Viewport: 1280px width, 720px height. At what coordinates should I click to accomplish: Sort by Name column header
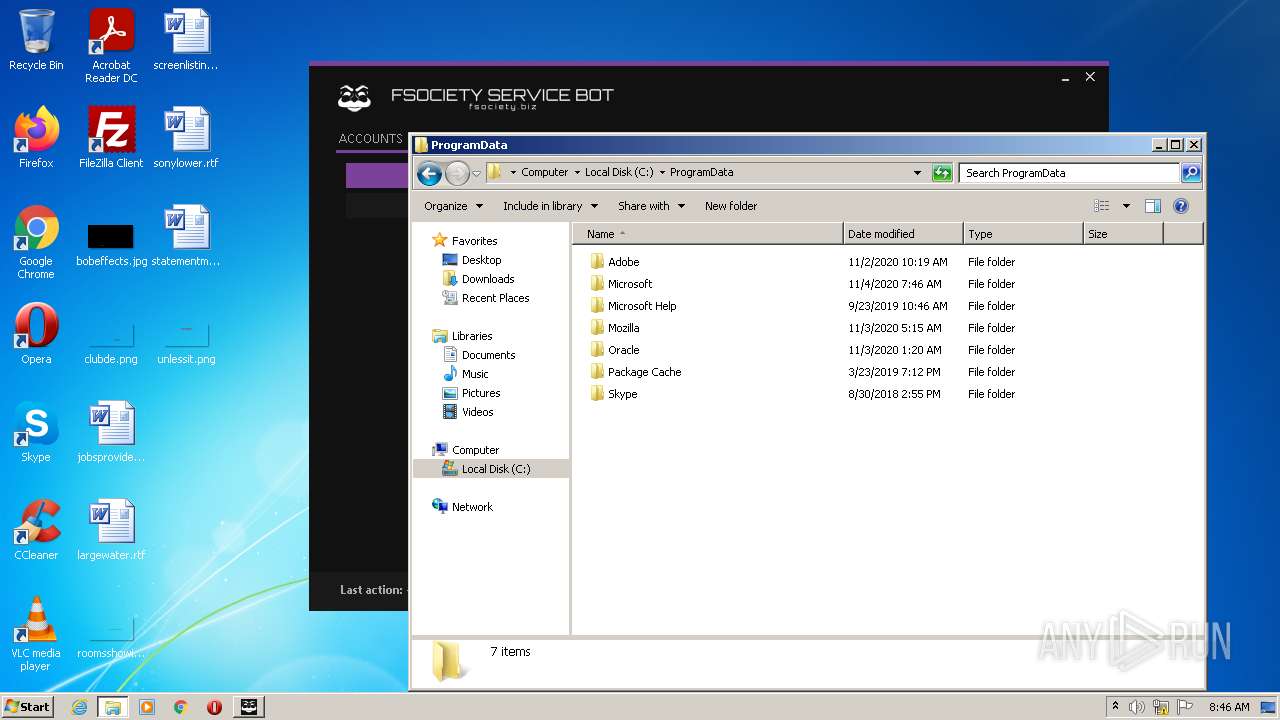(x=708, y=234)
